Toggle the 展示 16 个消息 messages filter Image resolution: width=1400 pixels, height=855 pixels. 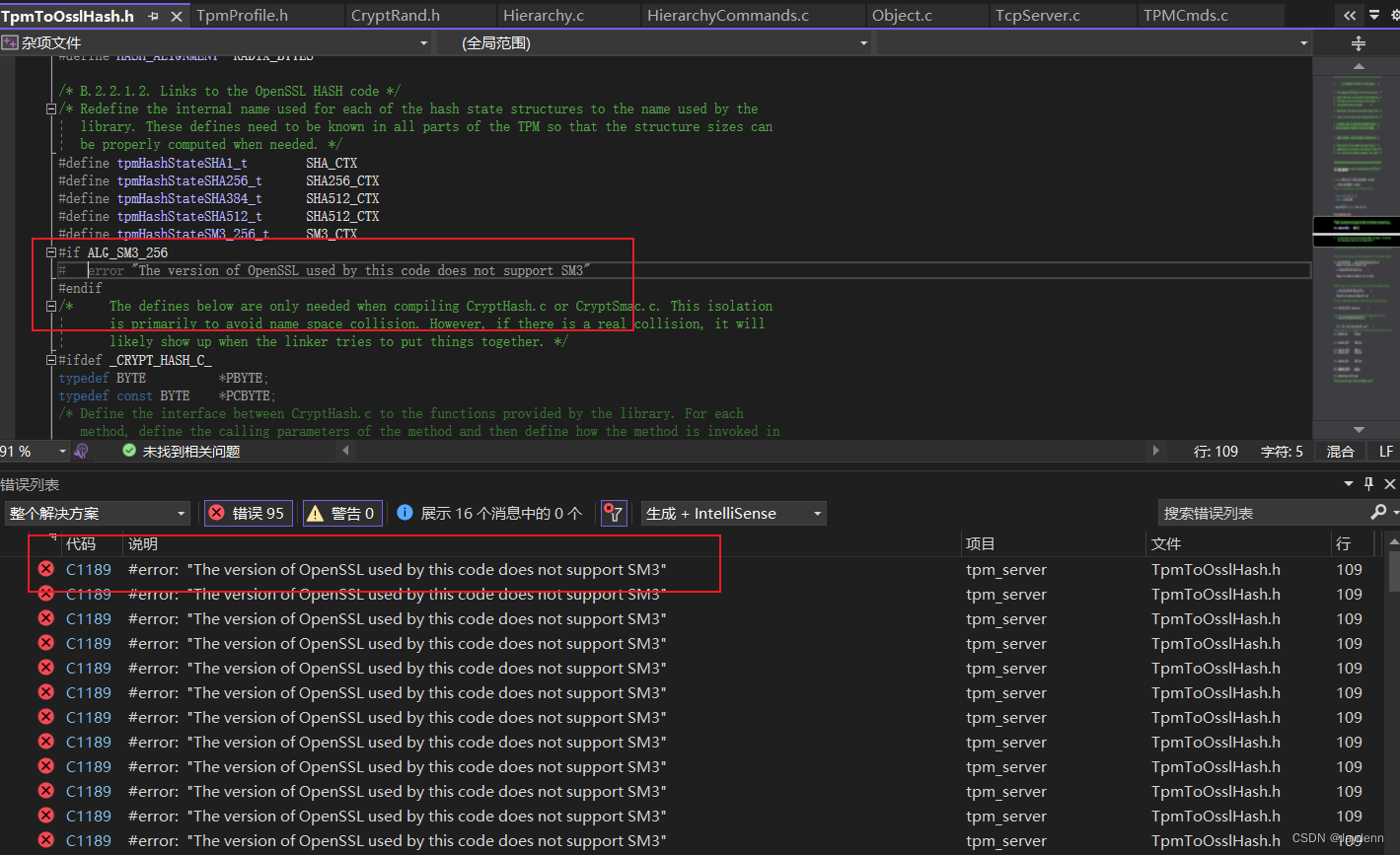489,513
